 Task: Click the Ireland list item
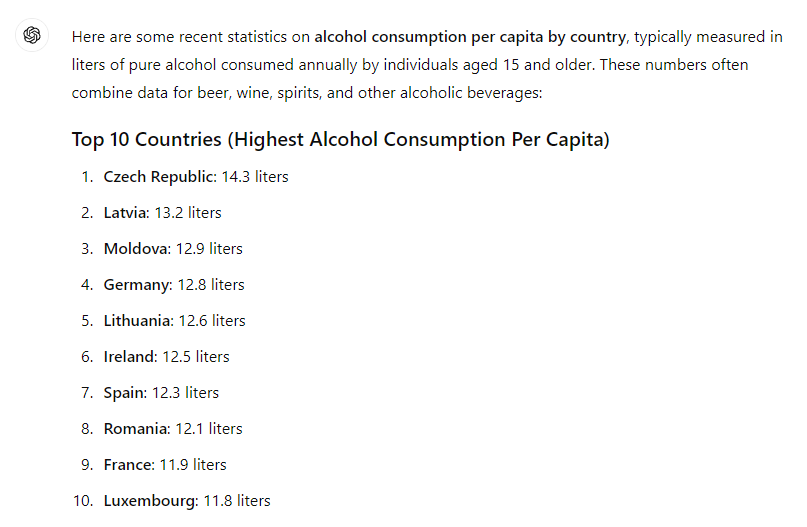(166, 357)
